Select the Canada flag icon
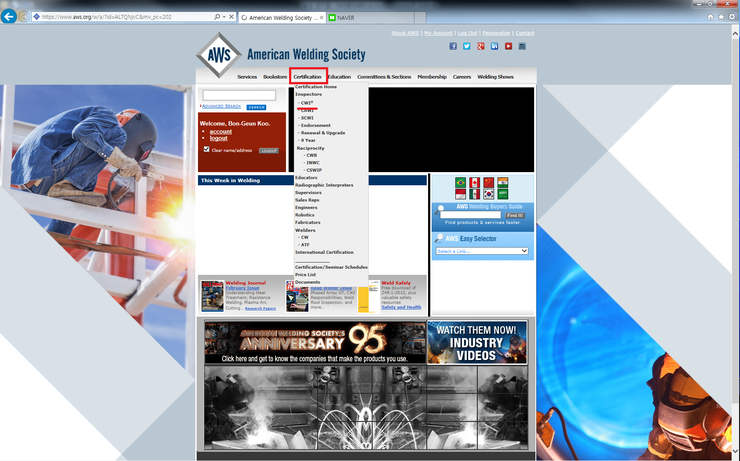Image resolution: width=740 pixels, height=461 pixels. [474, 183]
